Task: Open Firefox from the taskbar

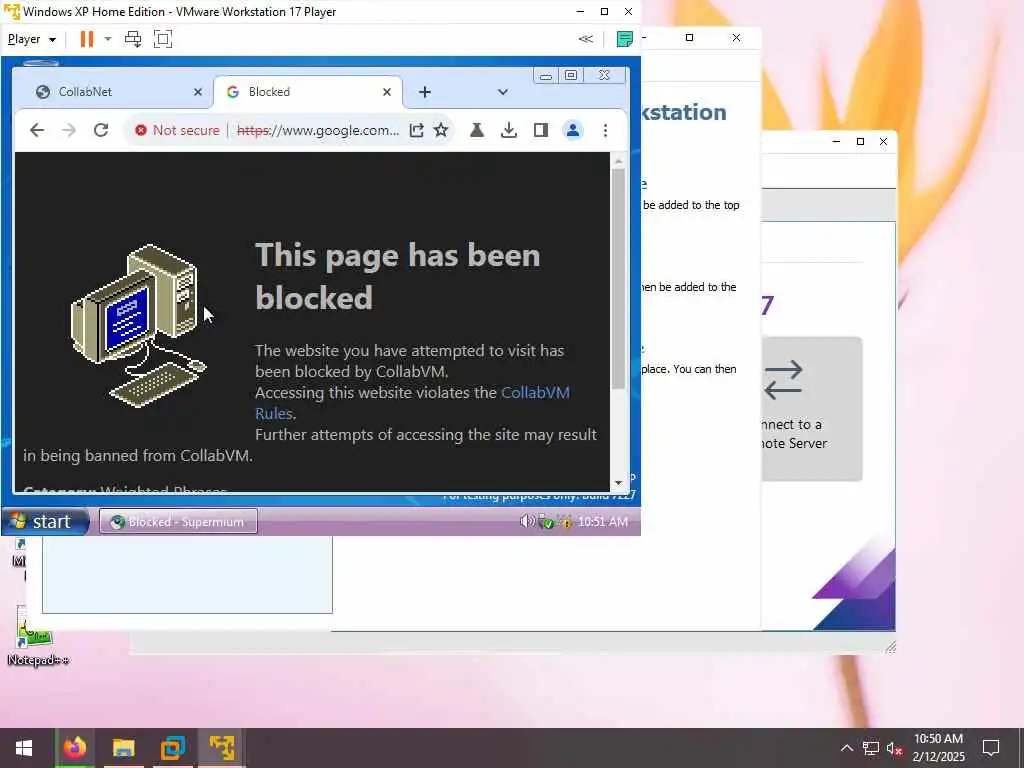Action: 74,748
